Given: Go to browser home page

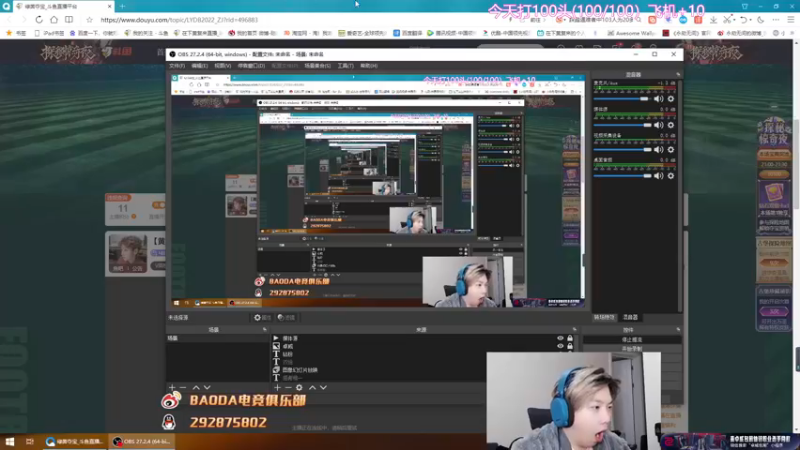Looking at the screenshot, I should click(x=54, y=20).
